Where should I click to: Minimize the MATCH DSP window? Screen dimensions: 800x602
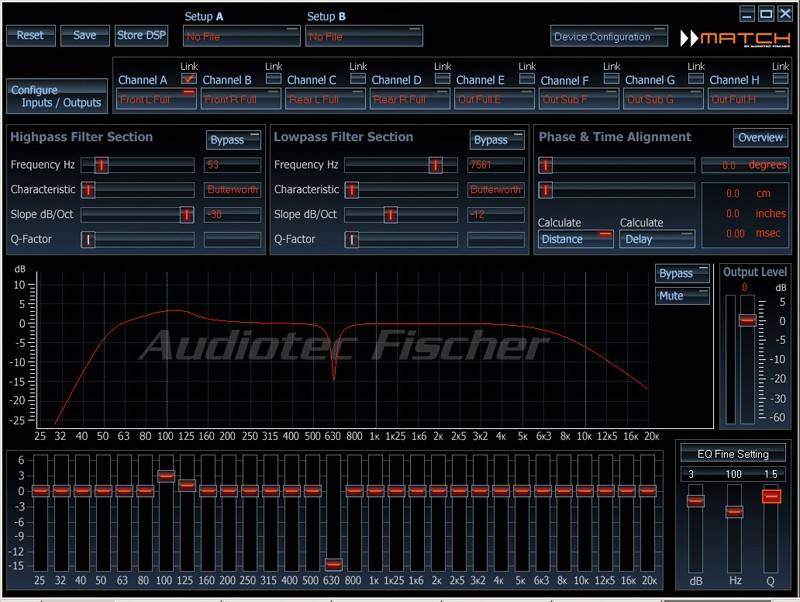(747, 14)
